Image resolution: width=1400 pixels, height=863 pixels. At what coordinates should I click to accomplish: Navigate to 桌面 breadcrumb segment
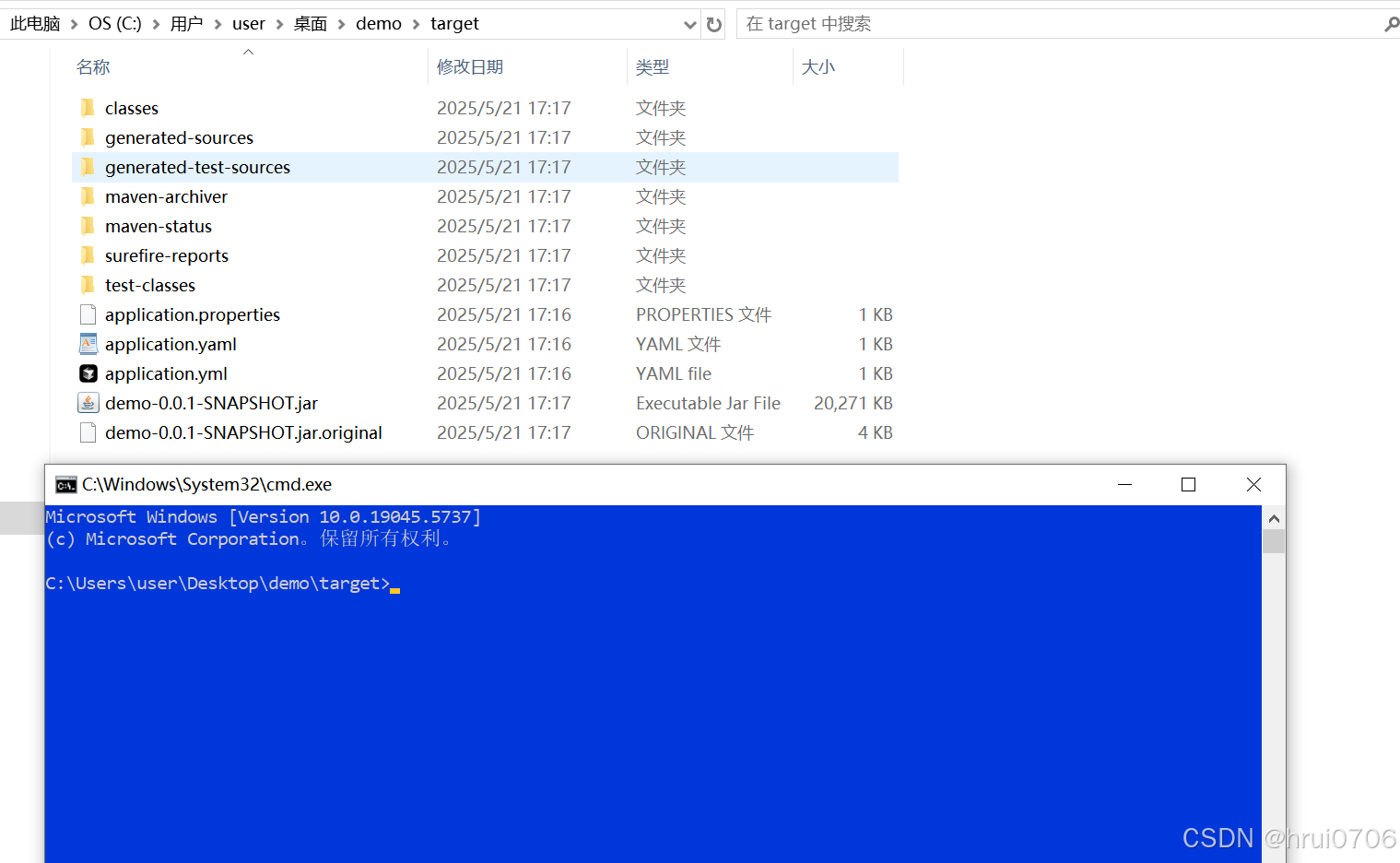(311, 24)
